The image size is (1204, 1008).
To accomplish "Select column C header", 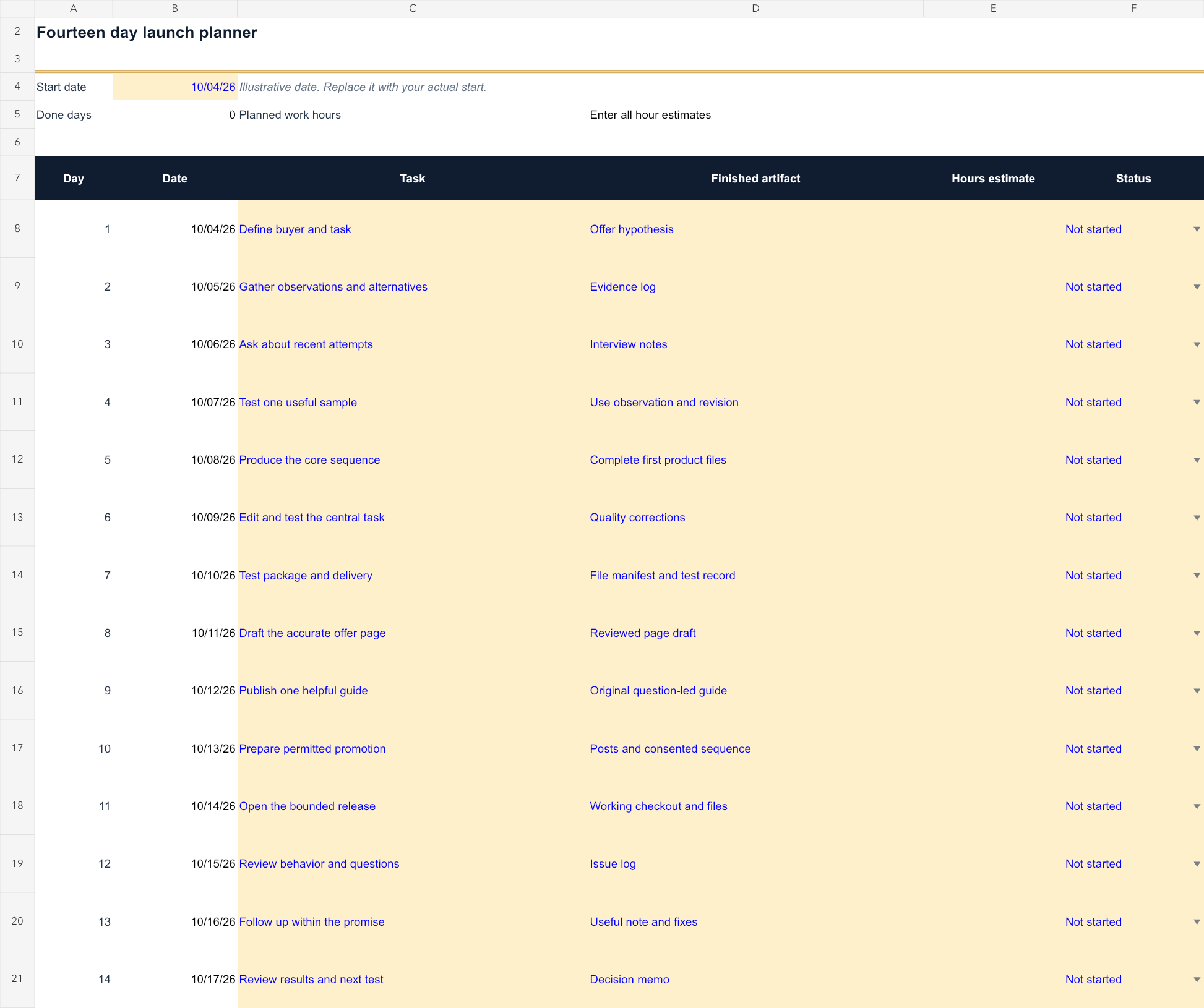I will click(x=413, y=8).
